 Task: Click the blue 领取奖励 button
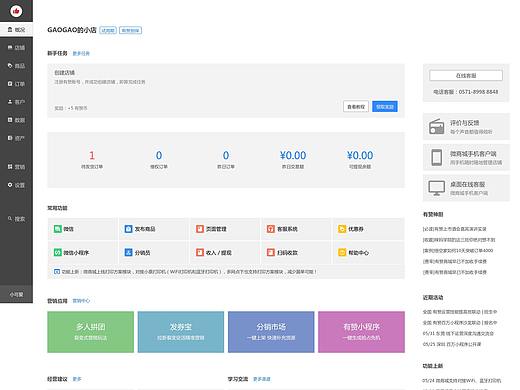pos(385,107)
